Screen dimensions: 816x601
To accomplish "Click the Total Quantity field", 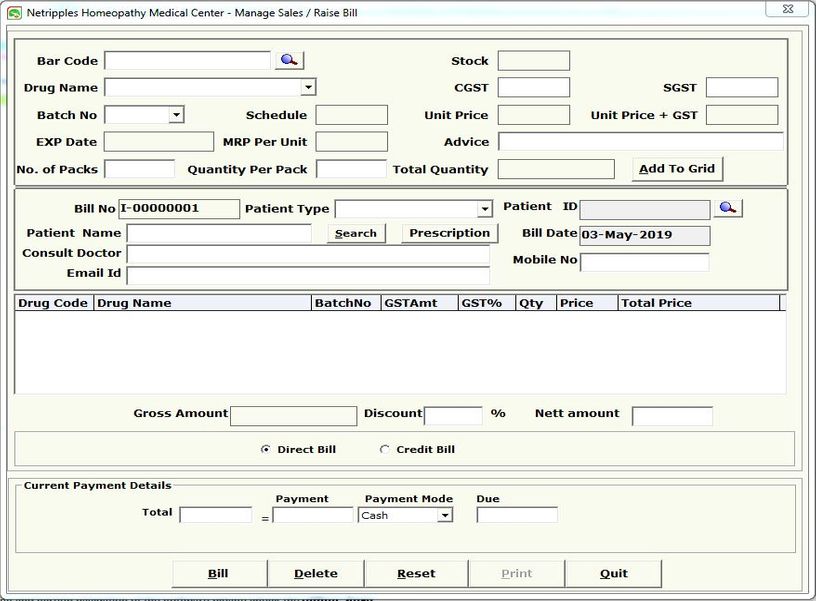I will click(556, 169).
